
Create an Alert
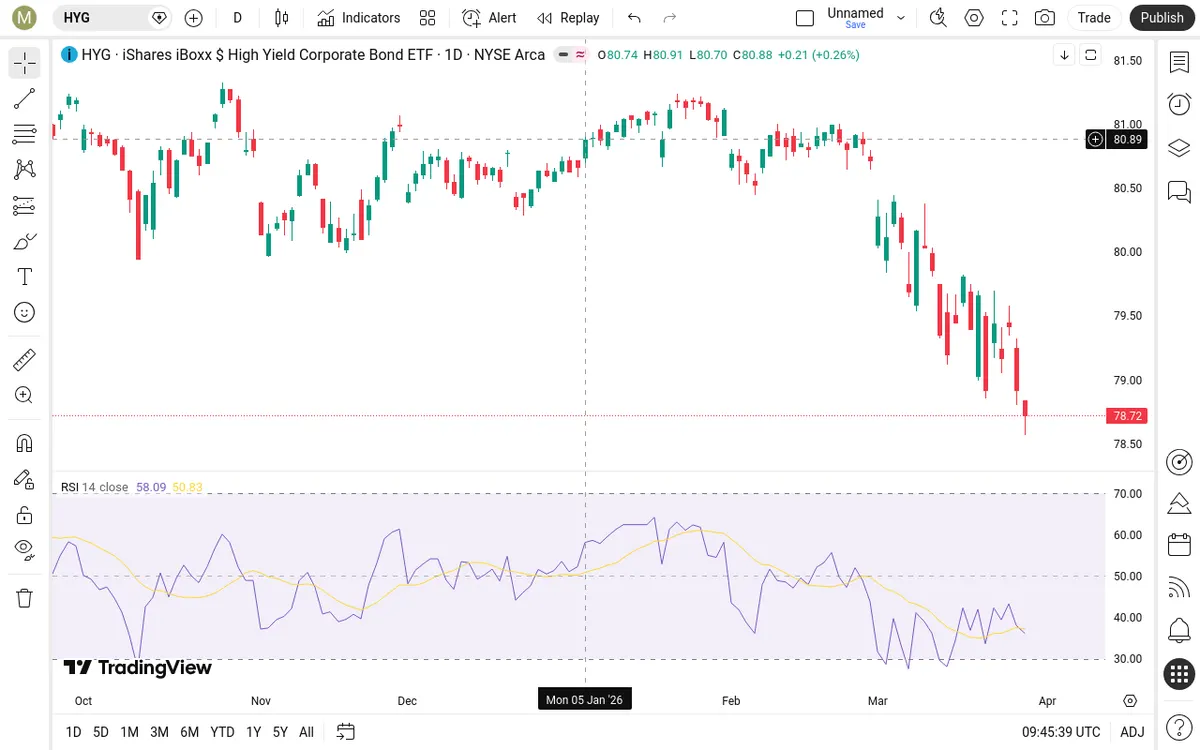coord(490,18)
